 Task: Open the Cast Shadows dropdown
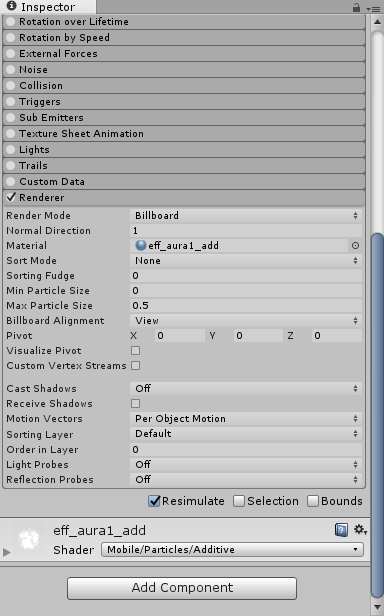[x=246, y=389]
